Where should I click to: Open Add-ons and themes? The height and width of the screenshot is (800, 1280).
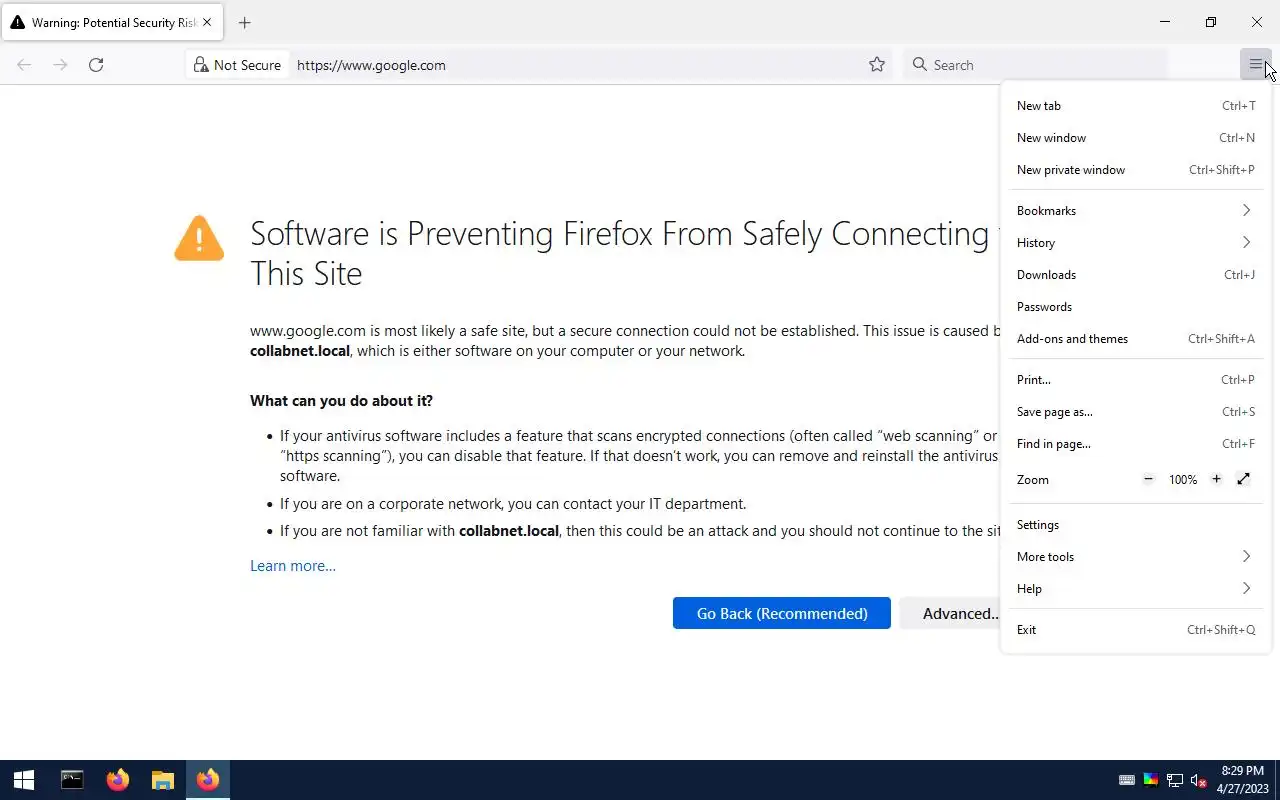1135,339
